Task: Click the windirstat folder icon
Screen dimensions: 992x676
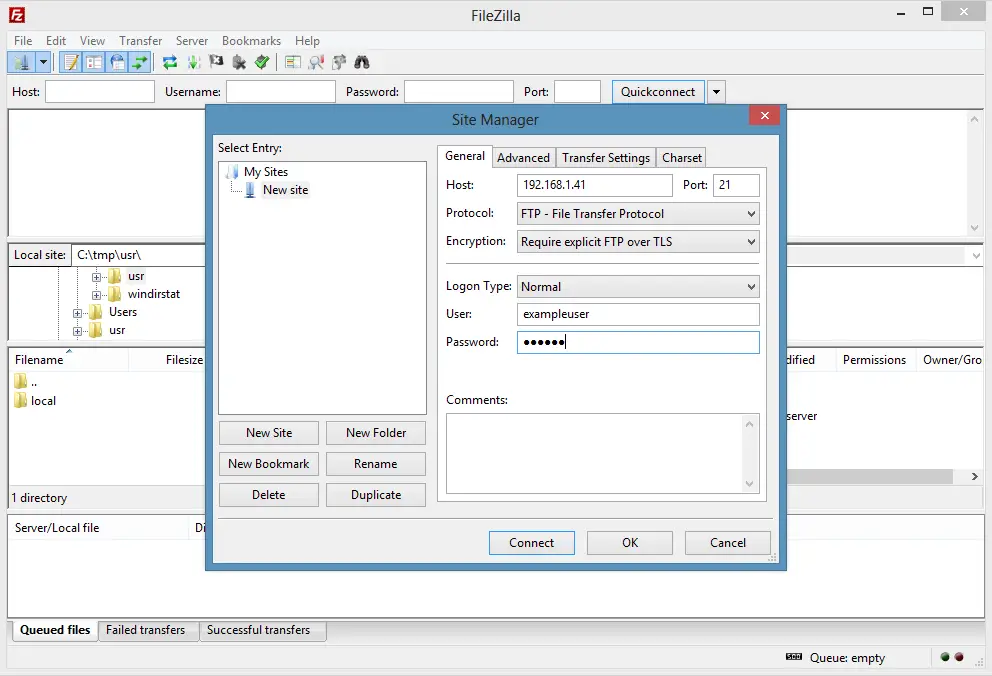Action: pos(115,294)
